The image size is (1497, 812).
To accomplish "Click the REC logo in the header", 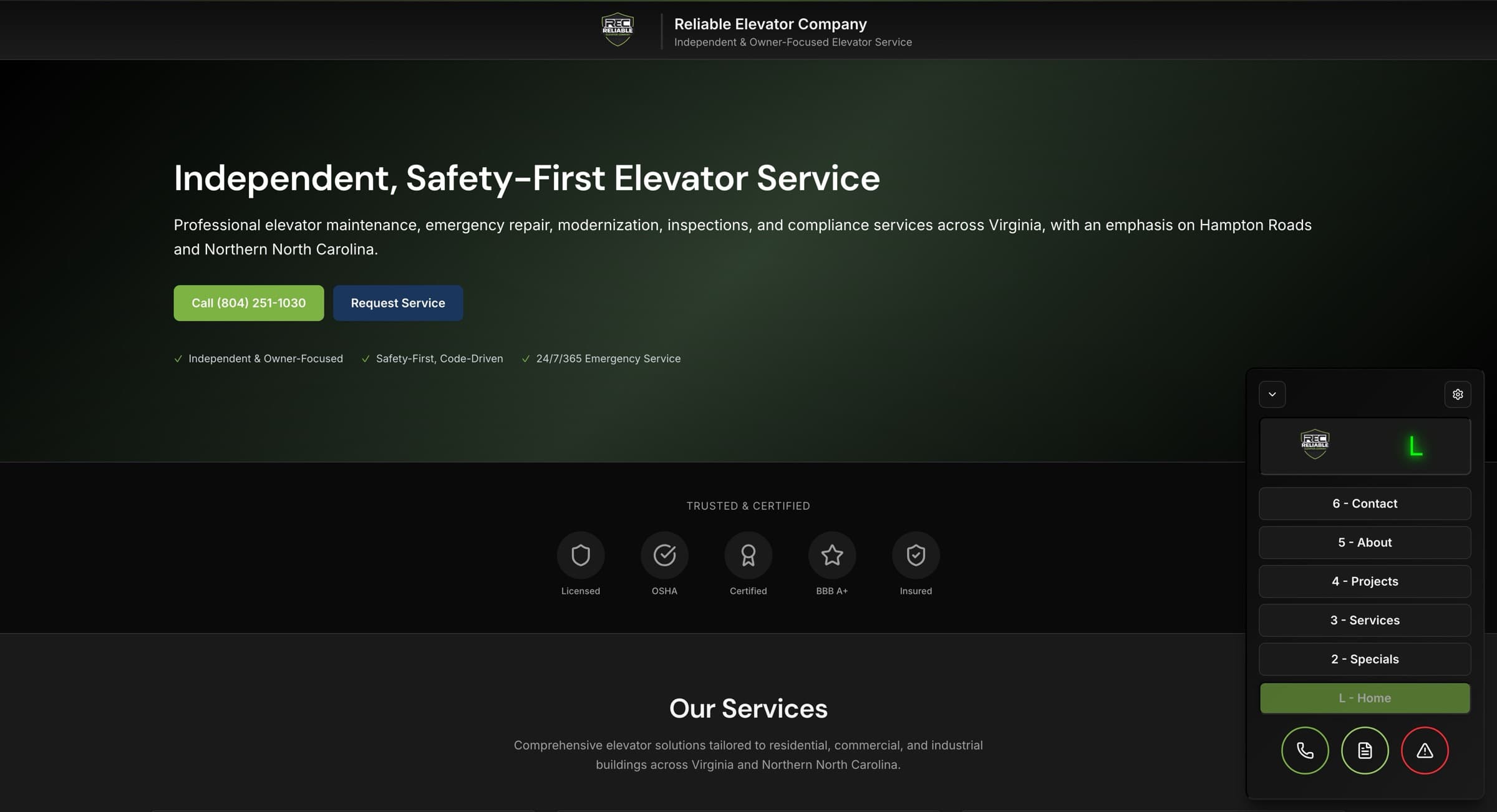I will 618,29.
